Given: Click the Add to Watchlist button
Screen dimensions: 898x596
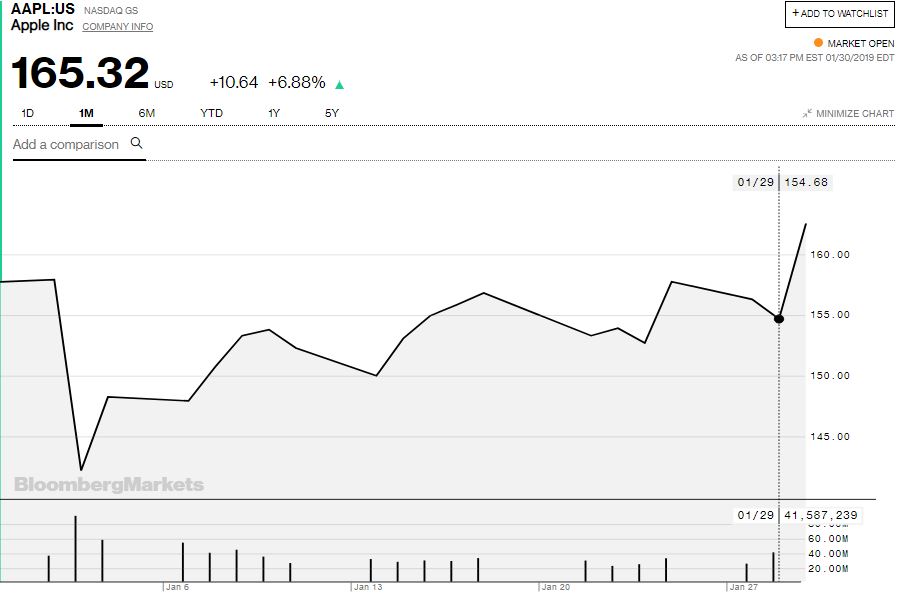Looking at the screenshot, I should 840,14.
